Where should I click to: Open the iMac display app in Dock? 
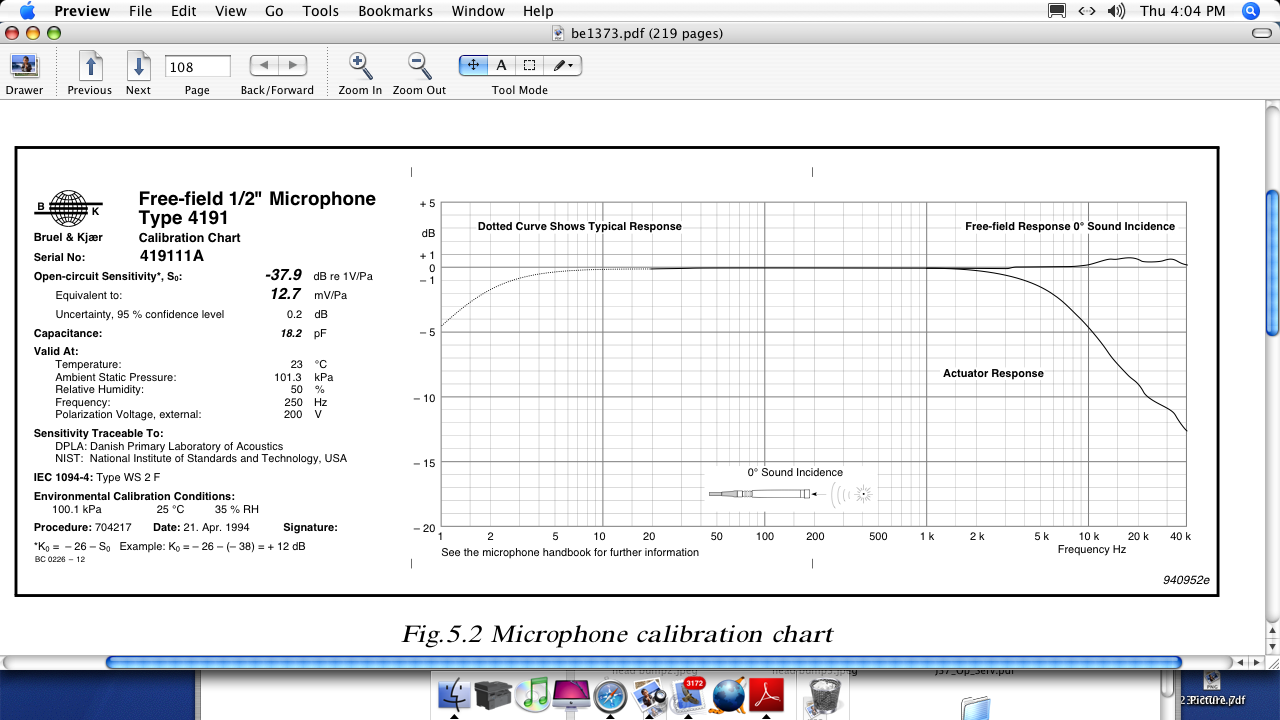[571, 694]
